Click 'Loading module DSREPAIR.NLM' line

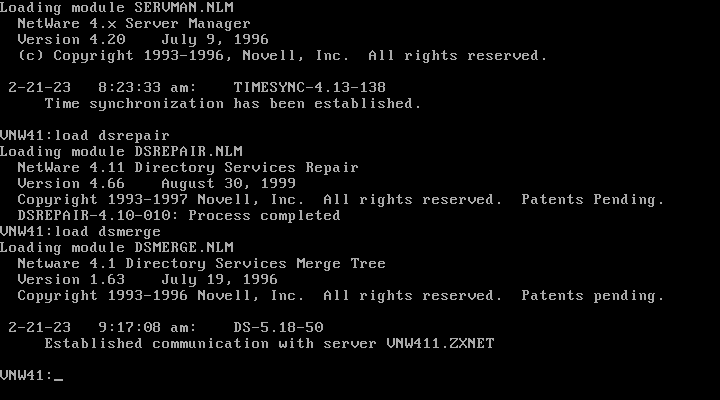(121, 152)
